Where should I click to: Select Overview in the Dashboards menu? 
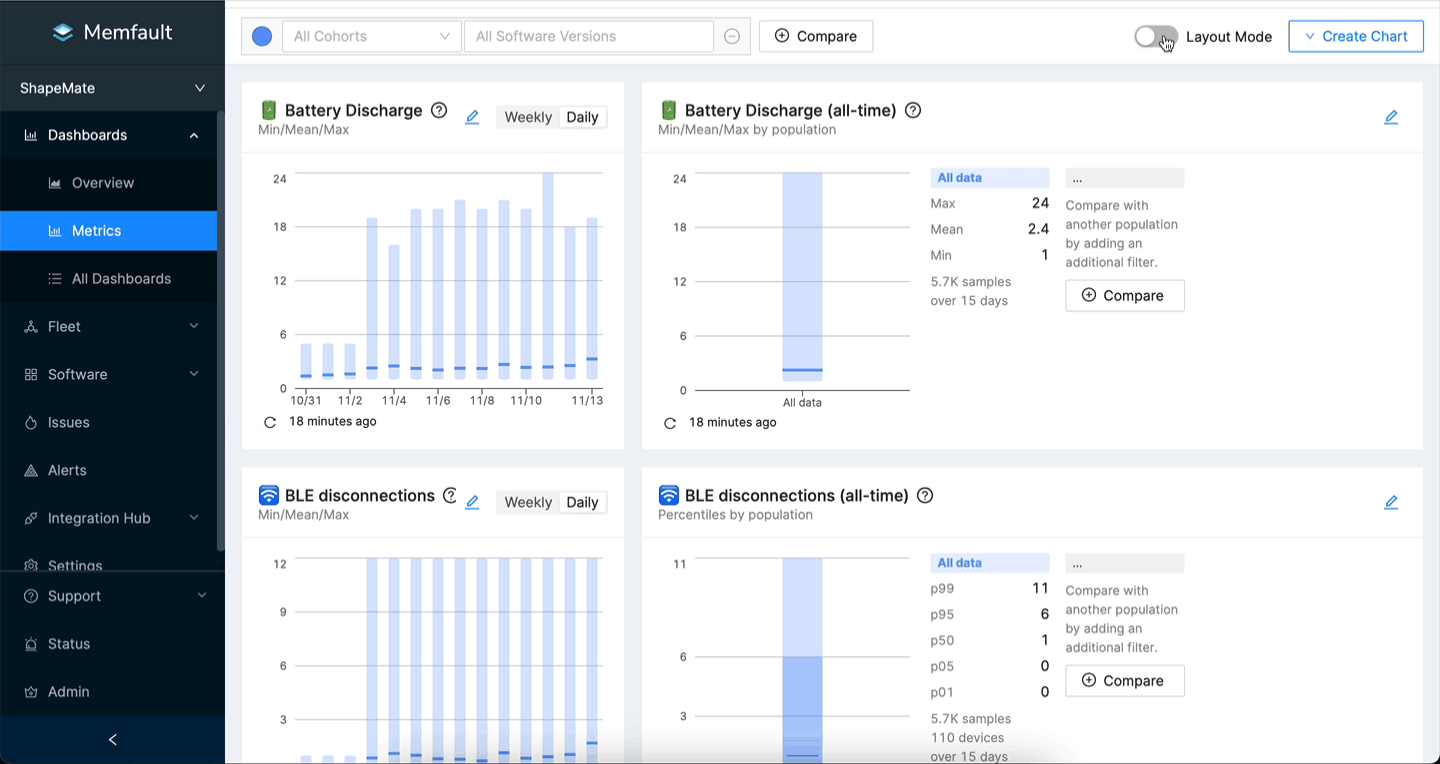(103, 182)
